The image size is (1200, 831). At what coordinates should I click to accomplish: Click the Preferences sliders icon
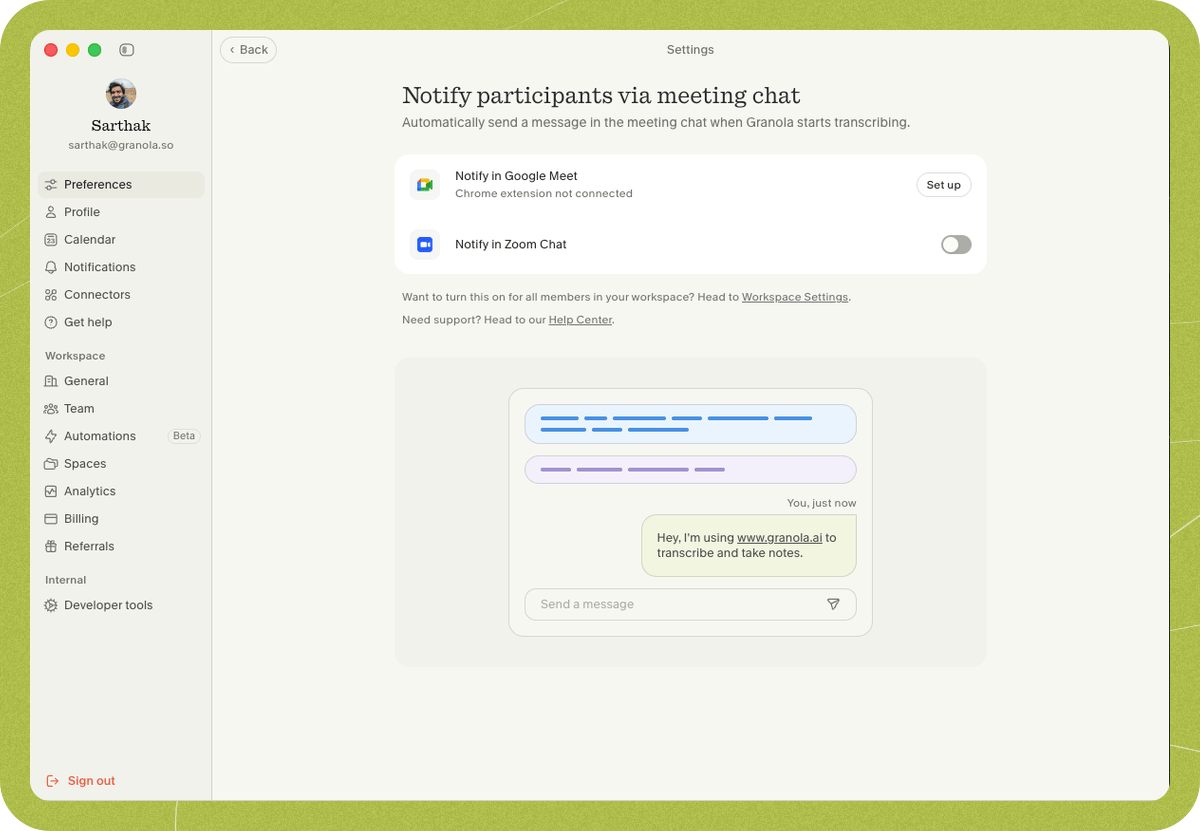[51, 185]
